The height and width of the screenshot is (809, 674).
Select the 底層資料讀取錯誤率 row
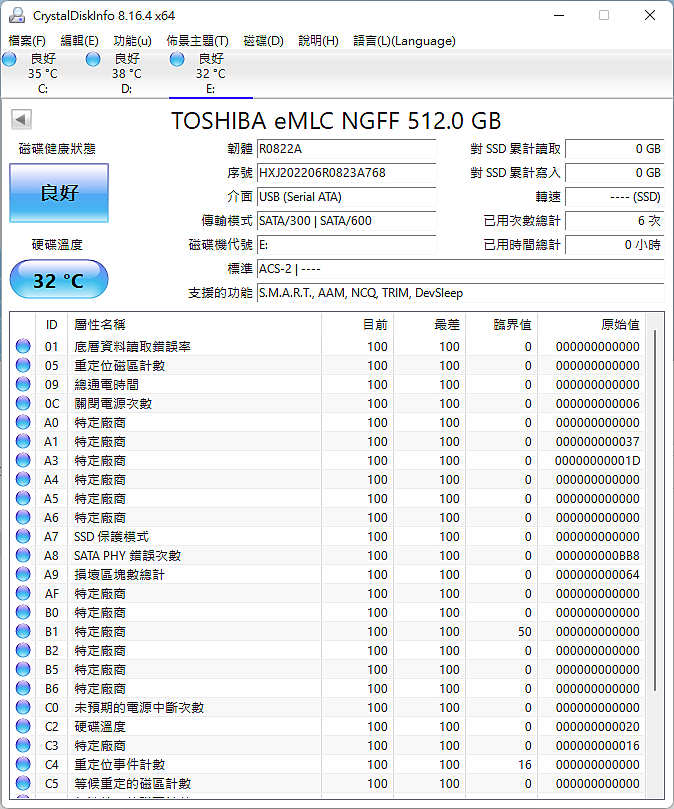pos(329,346)
